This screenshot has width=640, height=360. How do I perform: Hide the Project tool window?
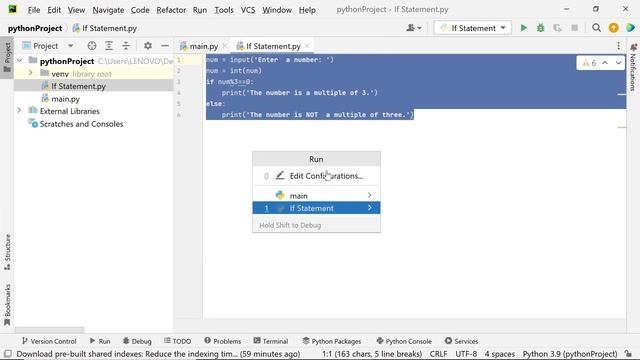[165, 46]
